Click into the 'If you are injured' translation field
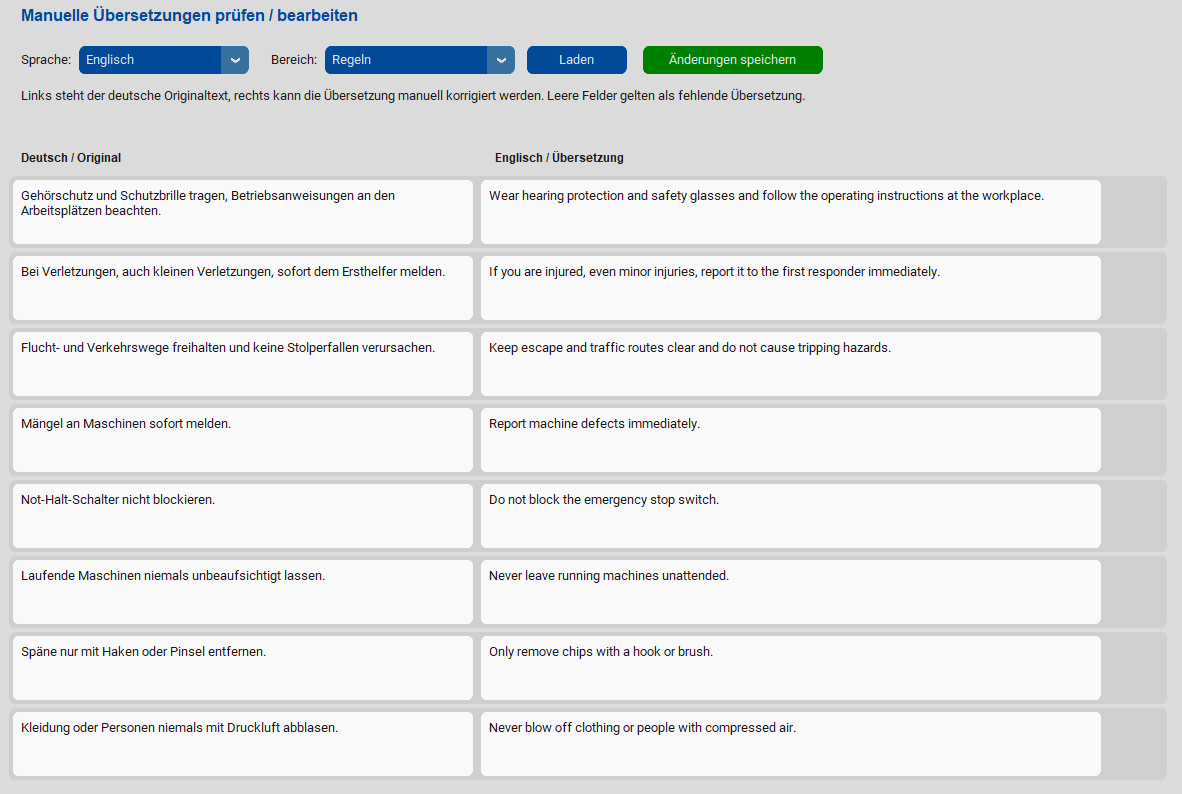This screenshot has width=1182, height=794. pyautogui.click(x=790, y=288)
